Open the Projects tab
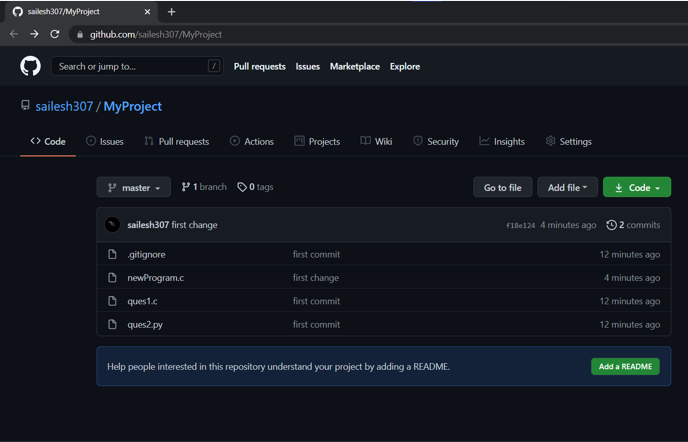Image resolution: width=688 pixels, height=442 pixels. tap(317, 141)
